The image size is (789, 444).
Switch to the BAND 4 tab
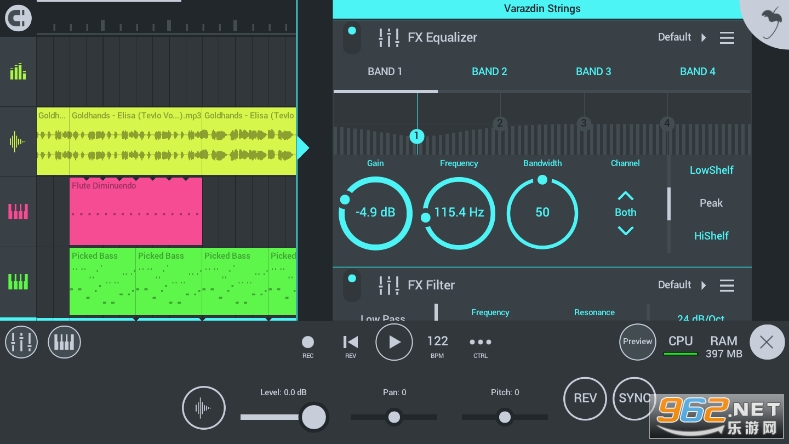click(x=697, y=72)
